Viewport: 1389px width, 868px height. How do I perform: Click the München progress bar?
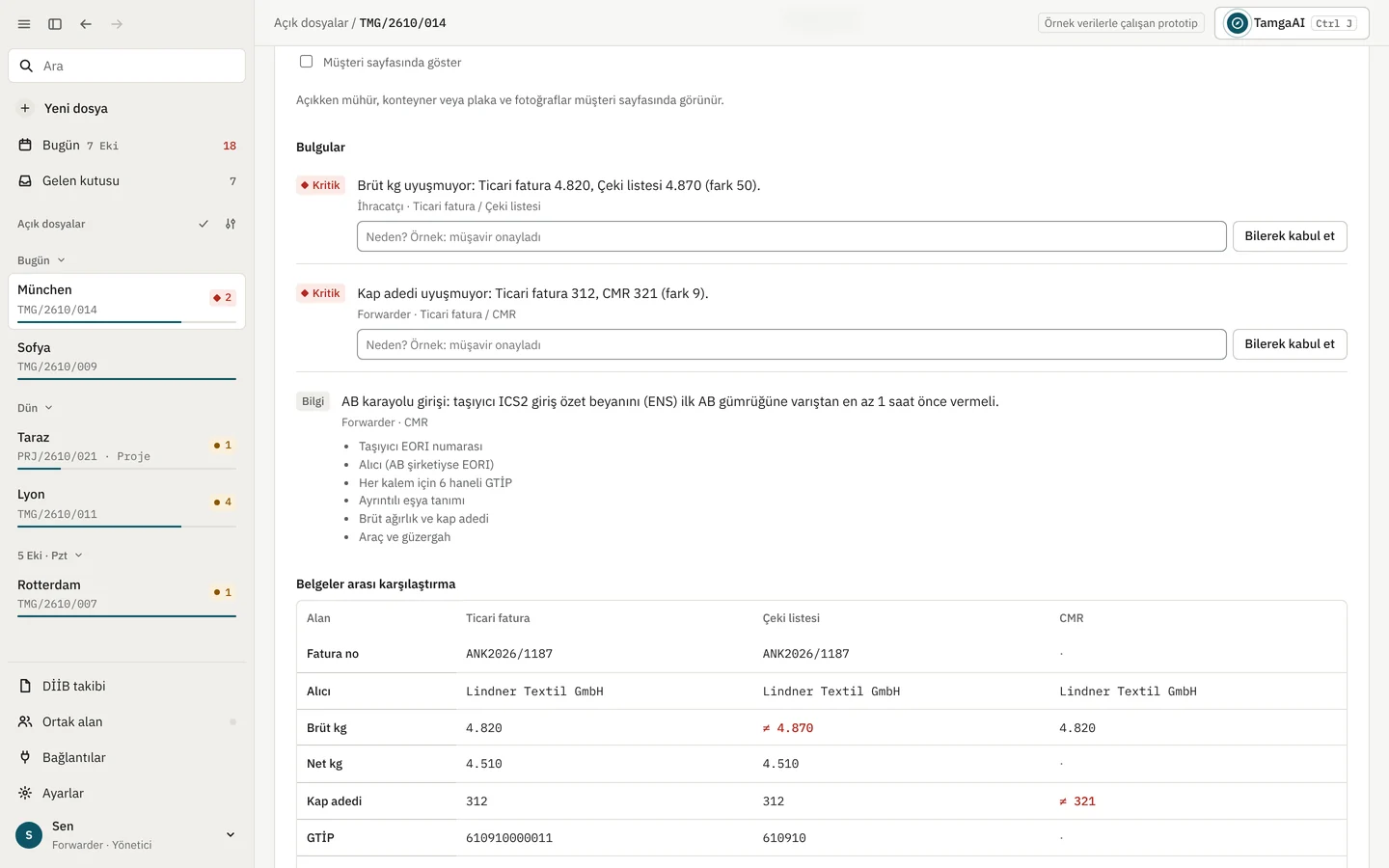[x=126, y=322]
